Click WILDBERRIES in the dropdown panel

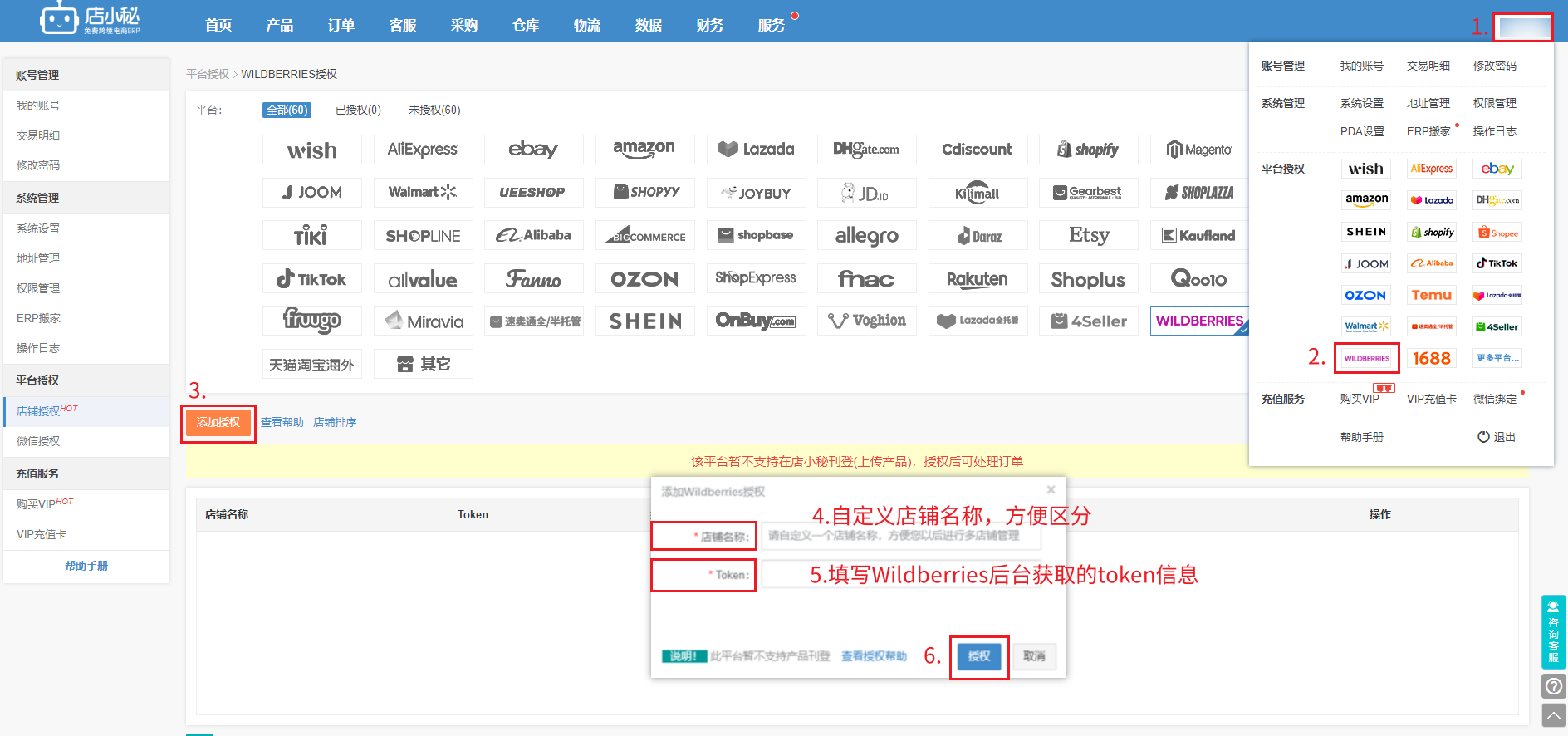click(1367, 359)
